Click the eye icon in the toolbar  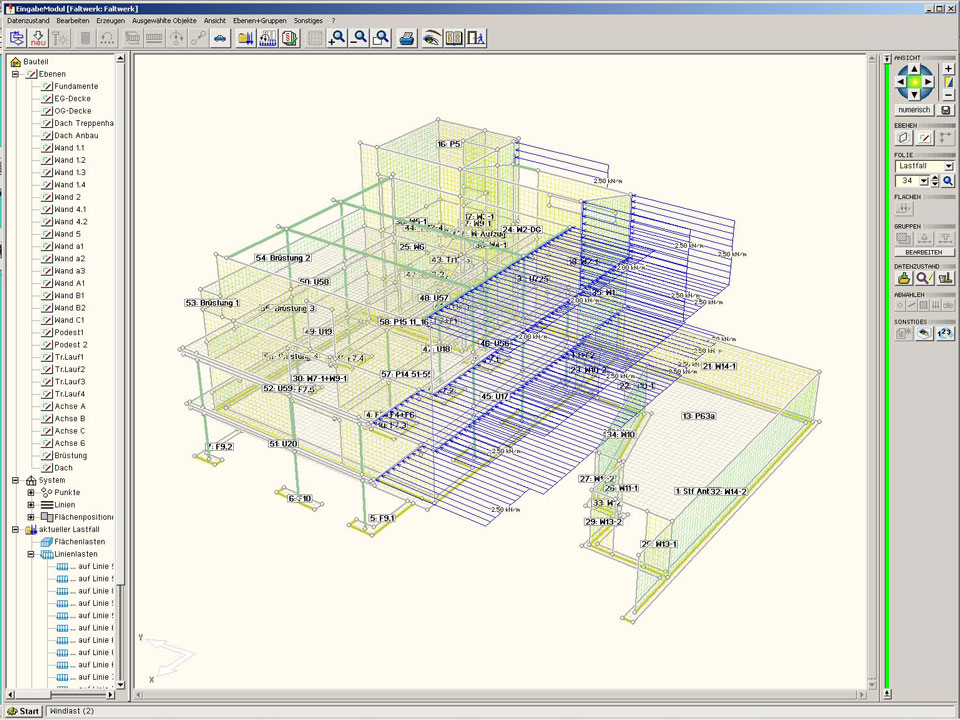431,38
